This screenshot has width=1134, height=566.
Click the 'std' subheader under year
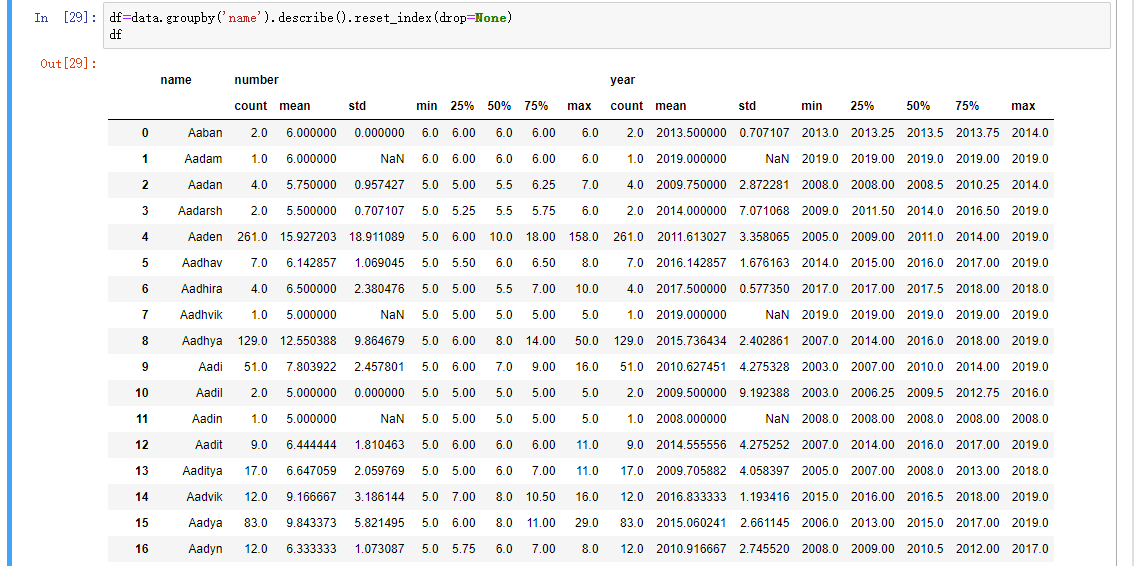[747, 106]
